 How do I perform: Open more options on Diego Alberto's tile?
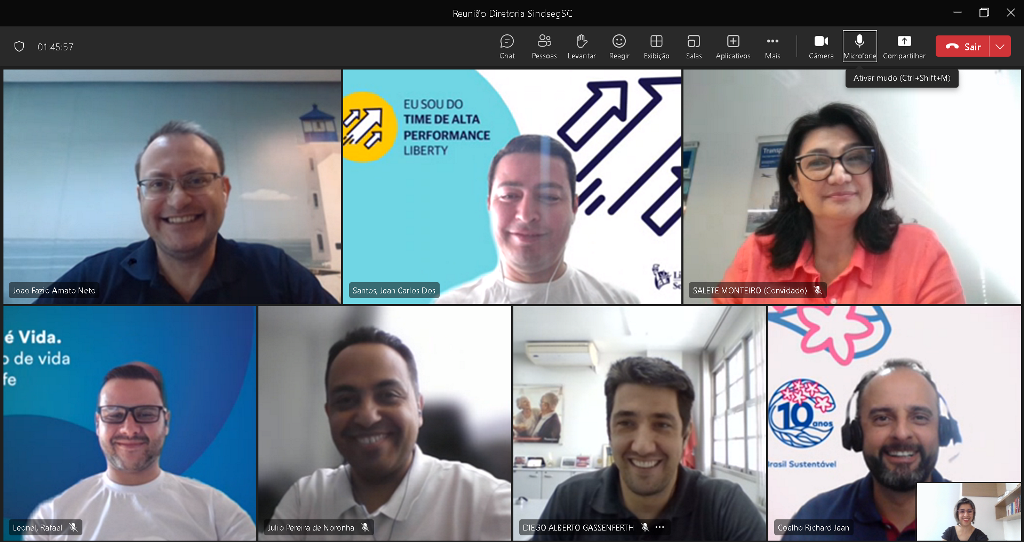(x=660, y=527)
